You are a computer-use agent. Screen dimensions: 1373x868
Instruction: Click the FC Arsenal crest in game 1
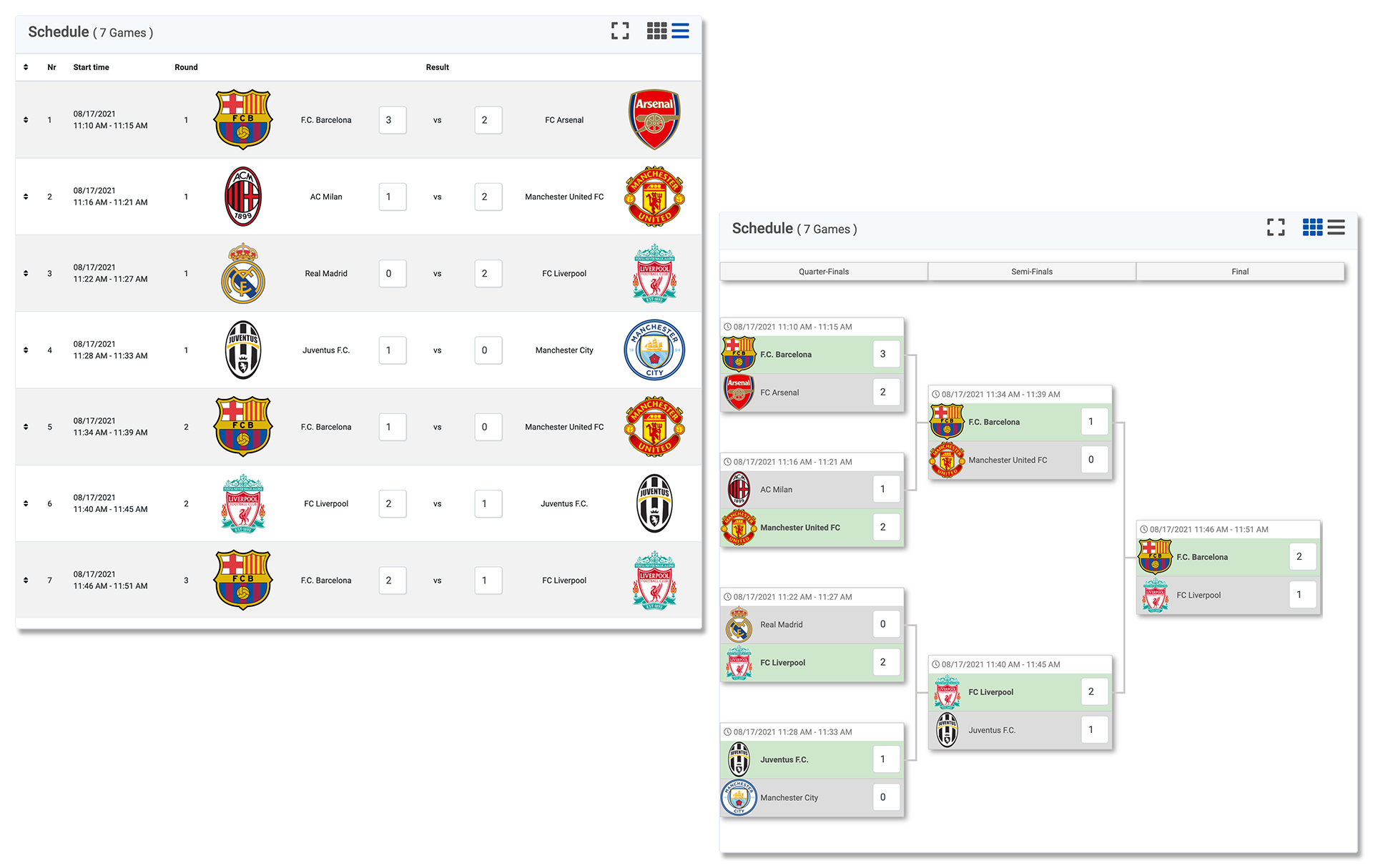pos(654,119)
